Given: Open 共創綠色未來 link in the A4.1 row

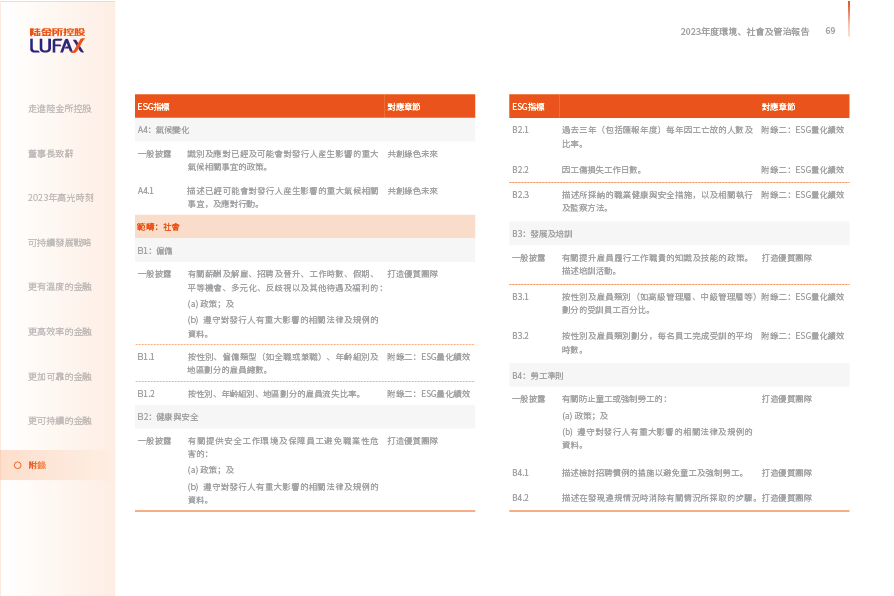Looking at the screenshot, I should 412,190.
